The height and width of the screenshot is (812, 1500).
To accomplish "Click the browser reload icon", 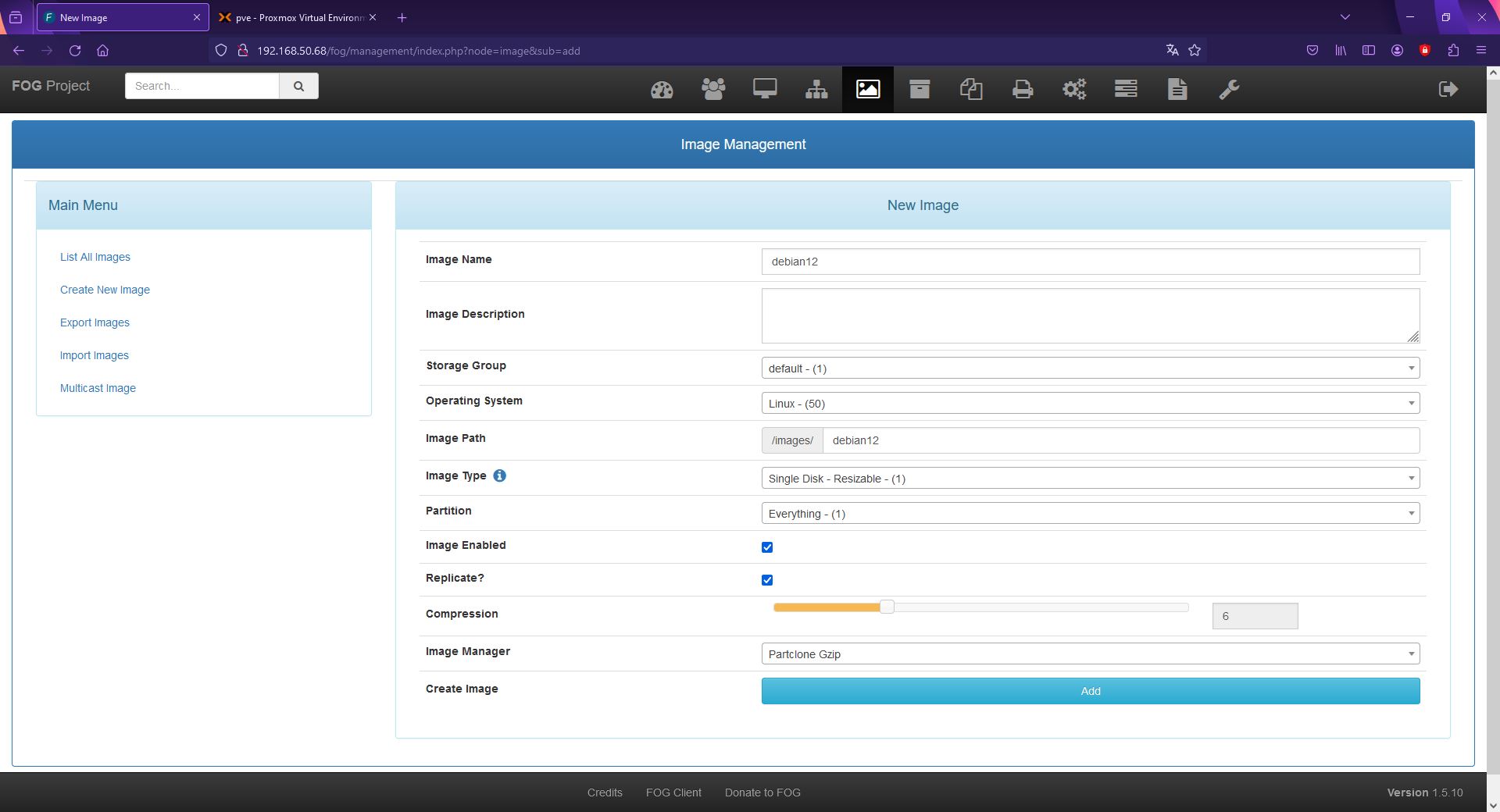I will [75, 51].
